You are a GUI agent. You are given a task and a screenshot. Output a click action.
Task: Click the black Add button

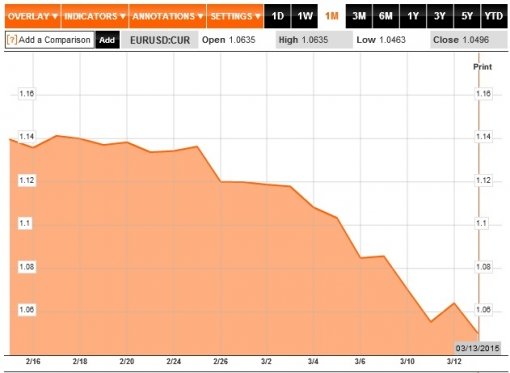pyautogui.click(x=107, y=40)
